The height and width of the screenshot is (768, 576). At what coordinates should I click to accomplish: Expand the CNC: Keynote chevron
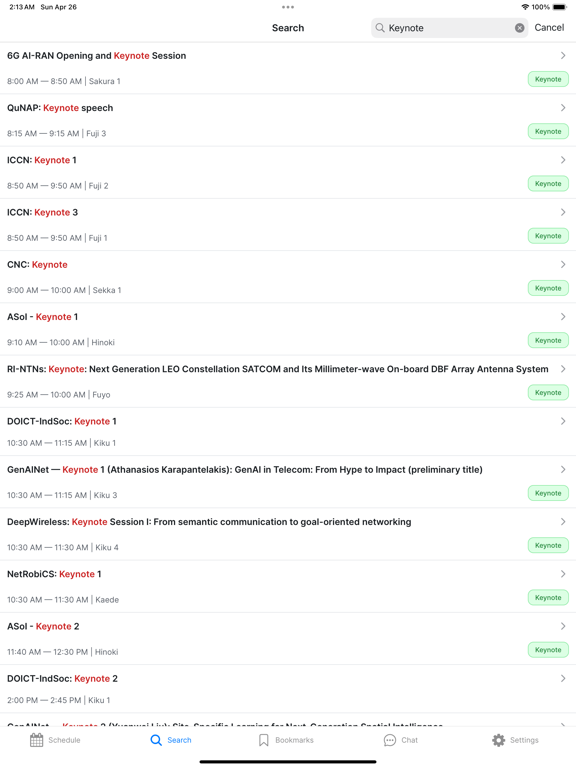[x=563, y=264]
